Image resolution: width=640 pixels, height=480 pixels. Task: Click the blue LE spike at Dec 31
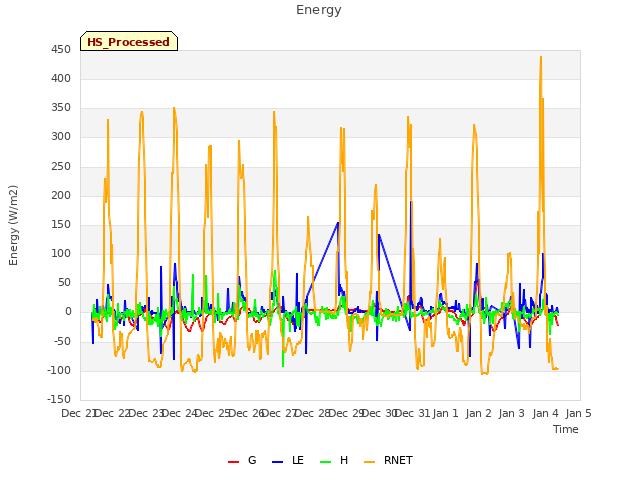point(411,202)
